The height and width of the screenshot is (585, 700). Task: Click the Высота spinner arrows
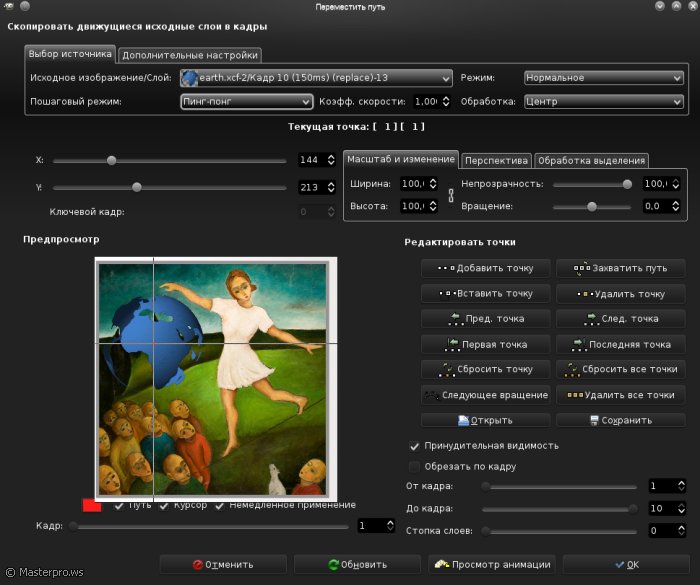pyautogui.click(x=433, y=206)
